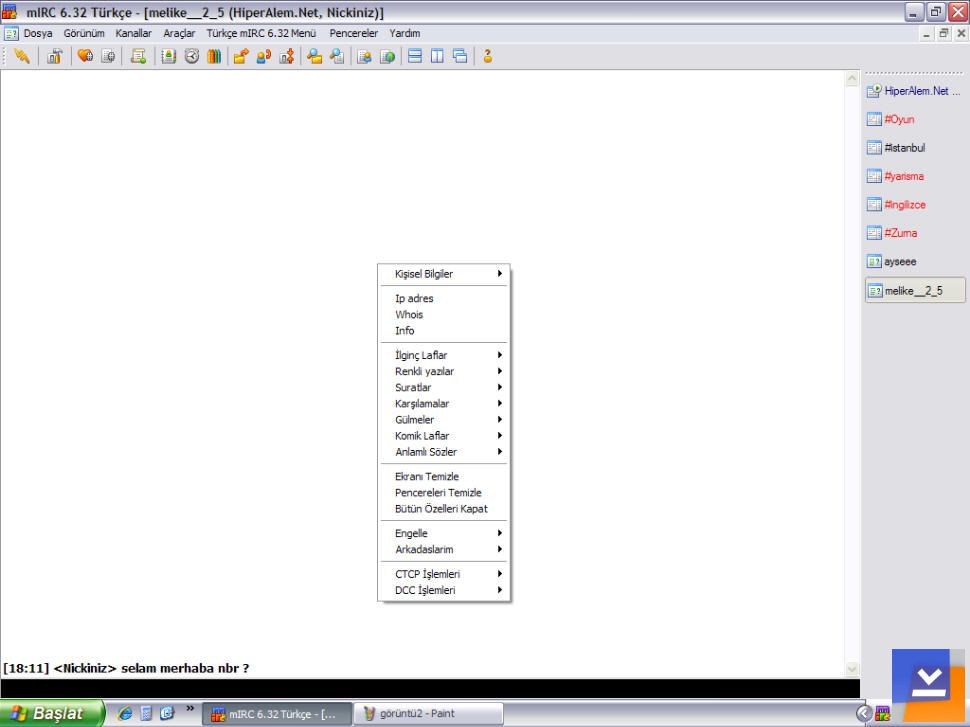The image size is (970, 727).
Task: Open the Pencereler menu
Action: [x=353, y=33]
